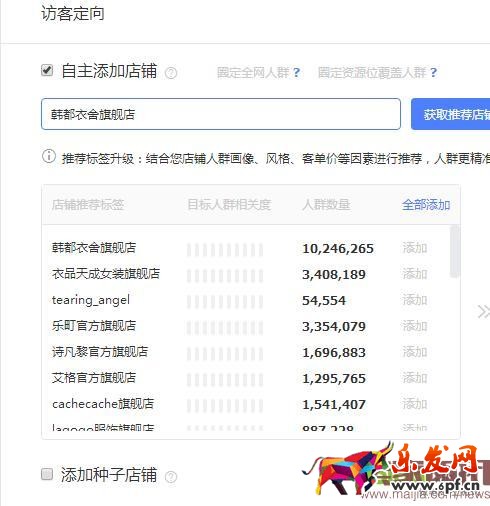Click help icon beside 自主添加店铺
The image size is (490, 506).
[171, 73]
